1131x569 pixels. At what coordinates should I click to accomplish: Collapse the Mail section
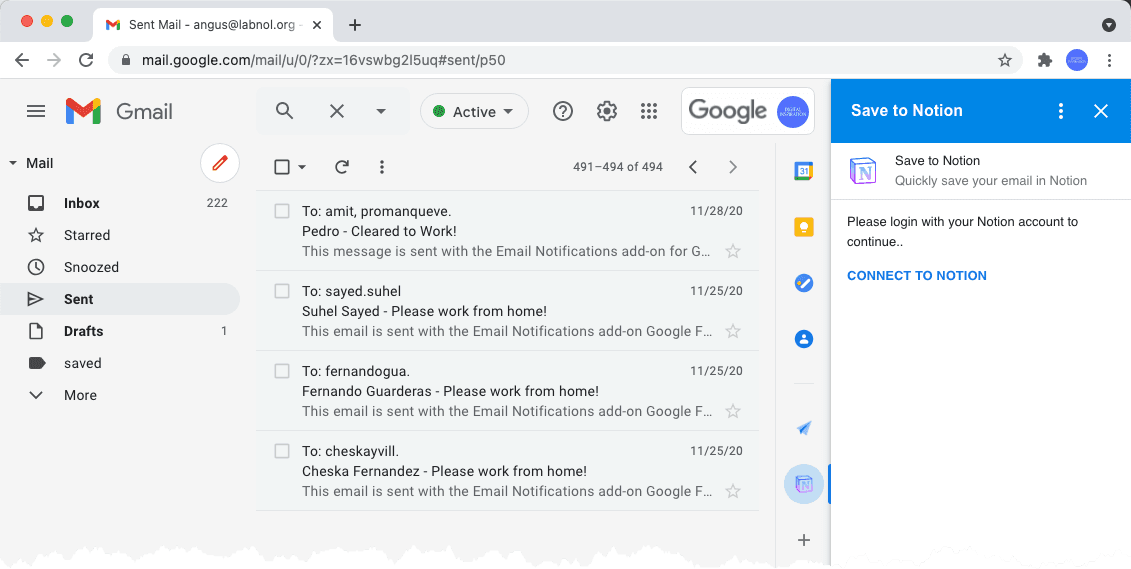(13, 164)
